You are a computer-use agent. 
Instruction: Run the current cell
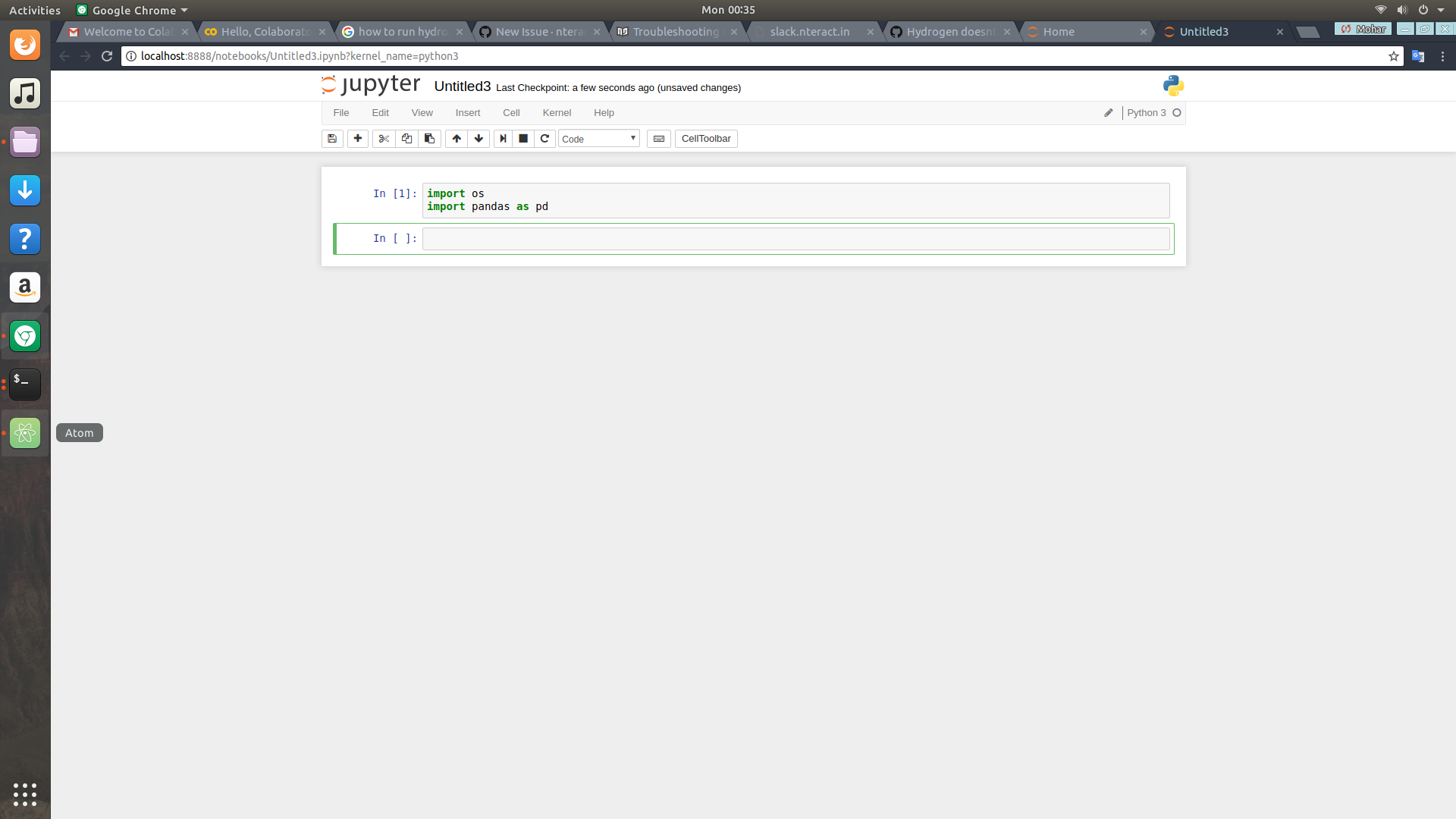tap(503, 139)
